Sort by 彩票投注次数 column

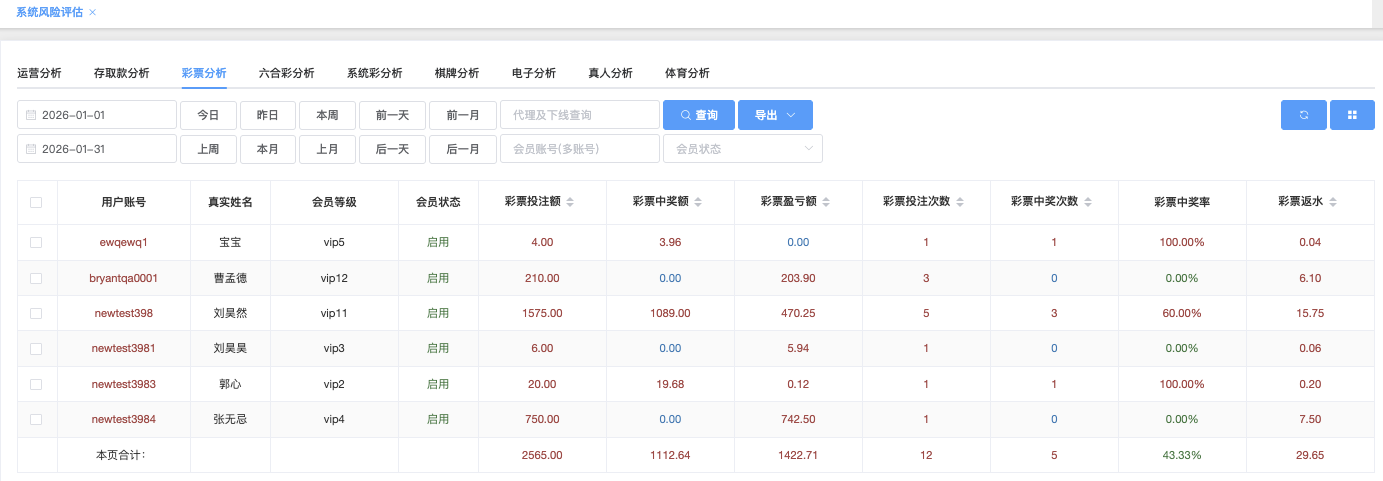[961, 202]
